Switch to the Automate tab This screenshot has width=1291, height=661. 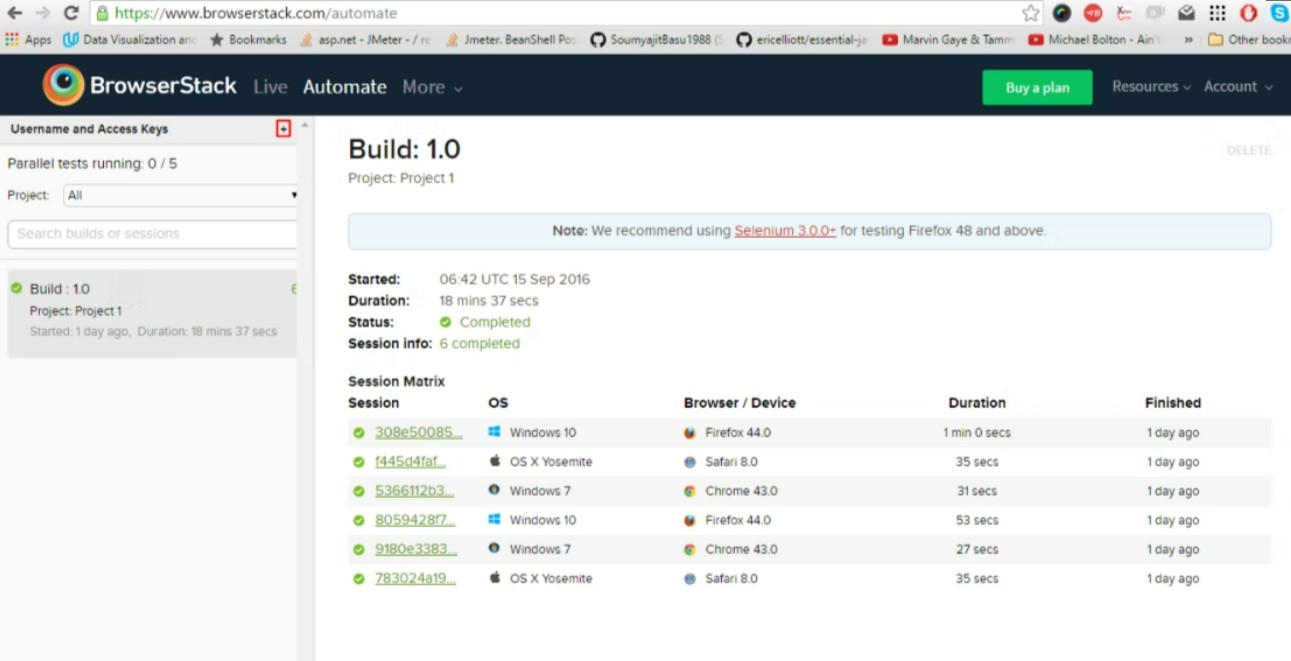point(345,87)
